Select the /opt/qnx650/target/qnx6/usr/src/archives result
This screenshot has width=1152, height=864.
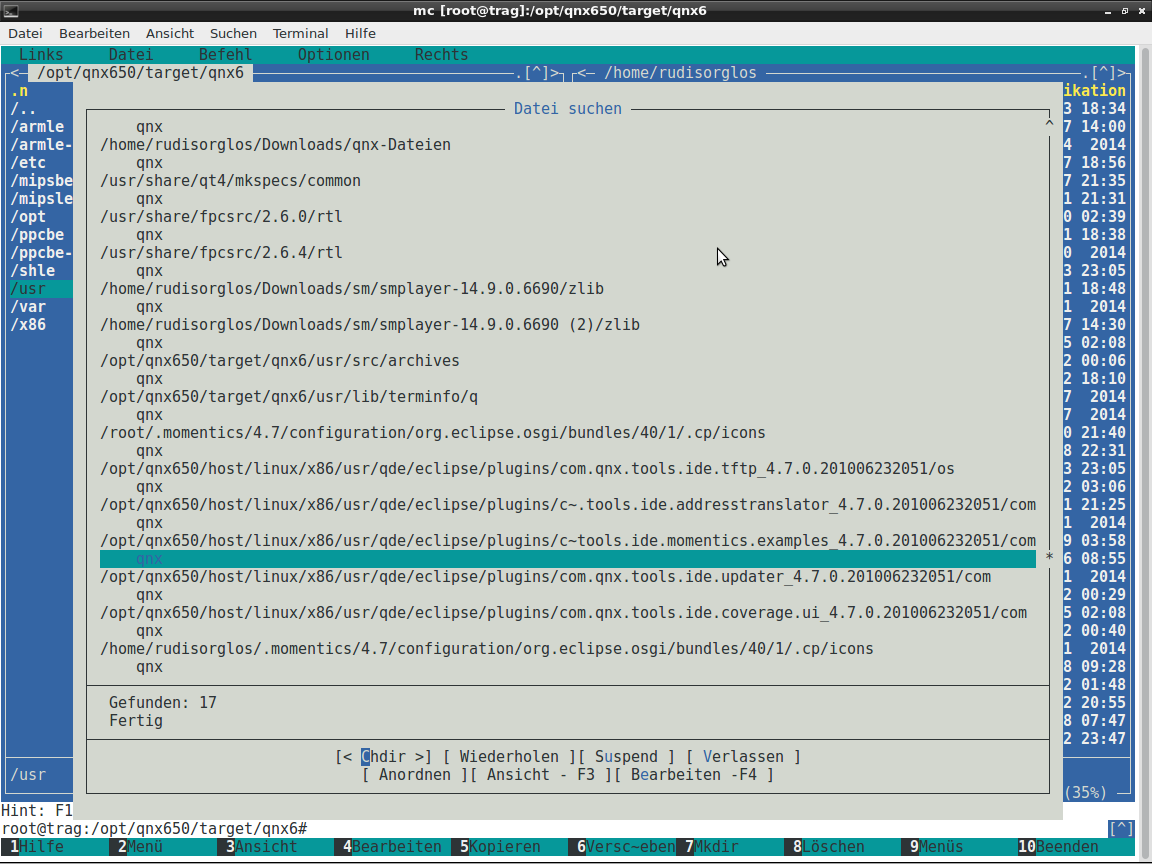click(x=280, y=361)
